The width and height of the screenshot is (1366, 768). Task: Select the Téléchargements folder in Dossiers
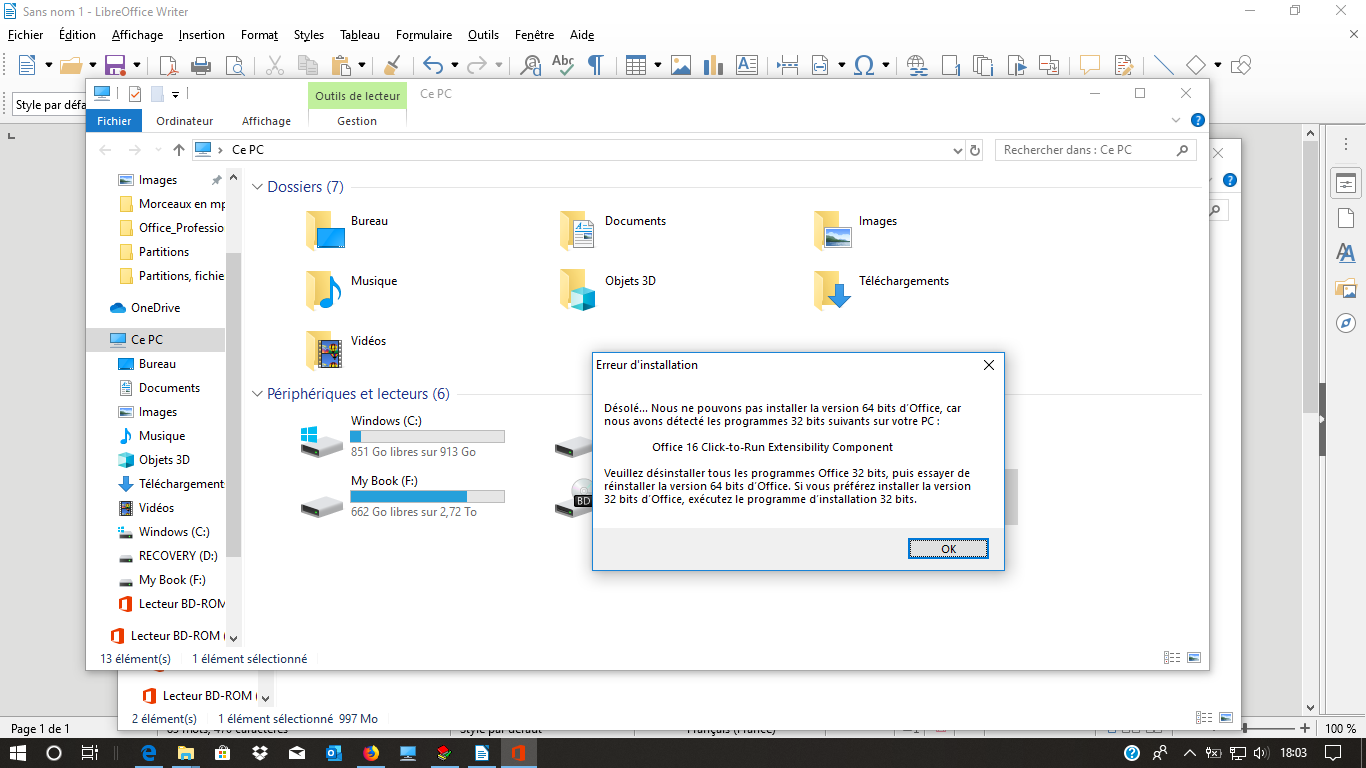click(882, 289)
